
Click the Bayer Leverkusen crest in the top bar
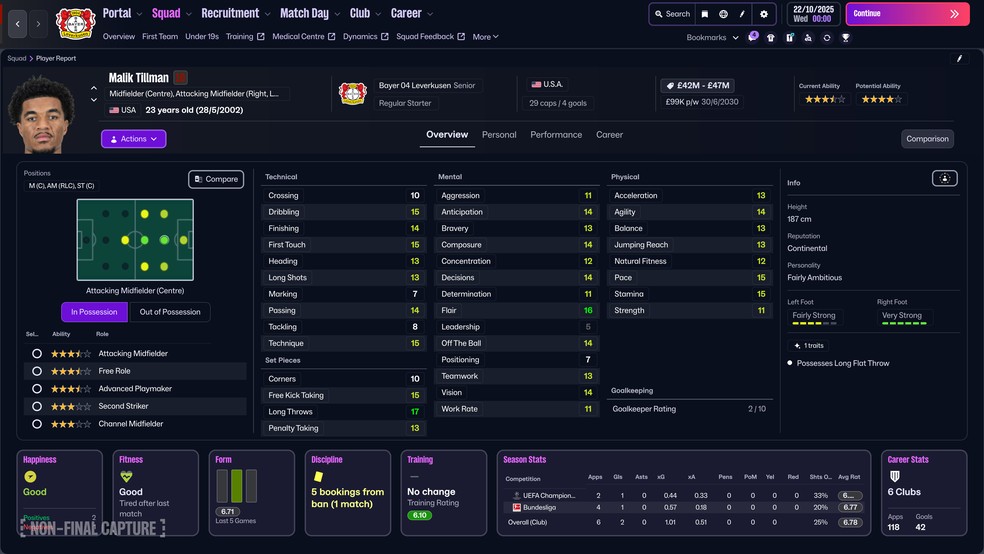[x=75, y=23]
